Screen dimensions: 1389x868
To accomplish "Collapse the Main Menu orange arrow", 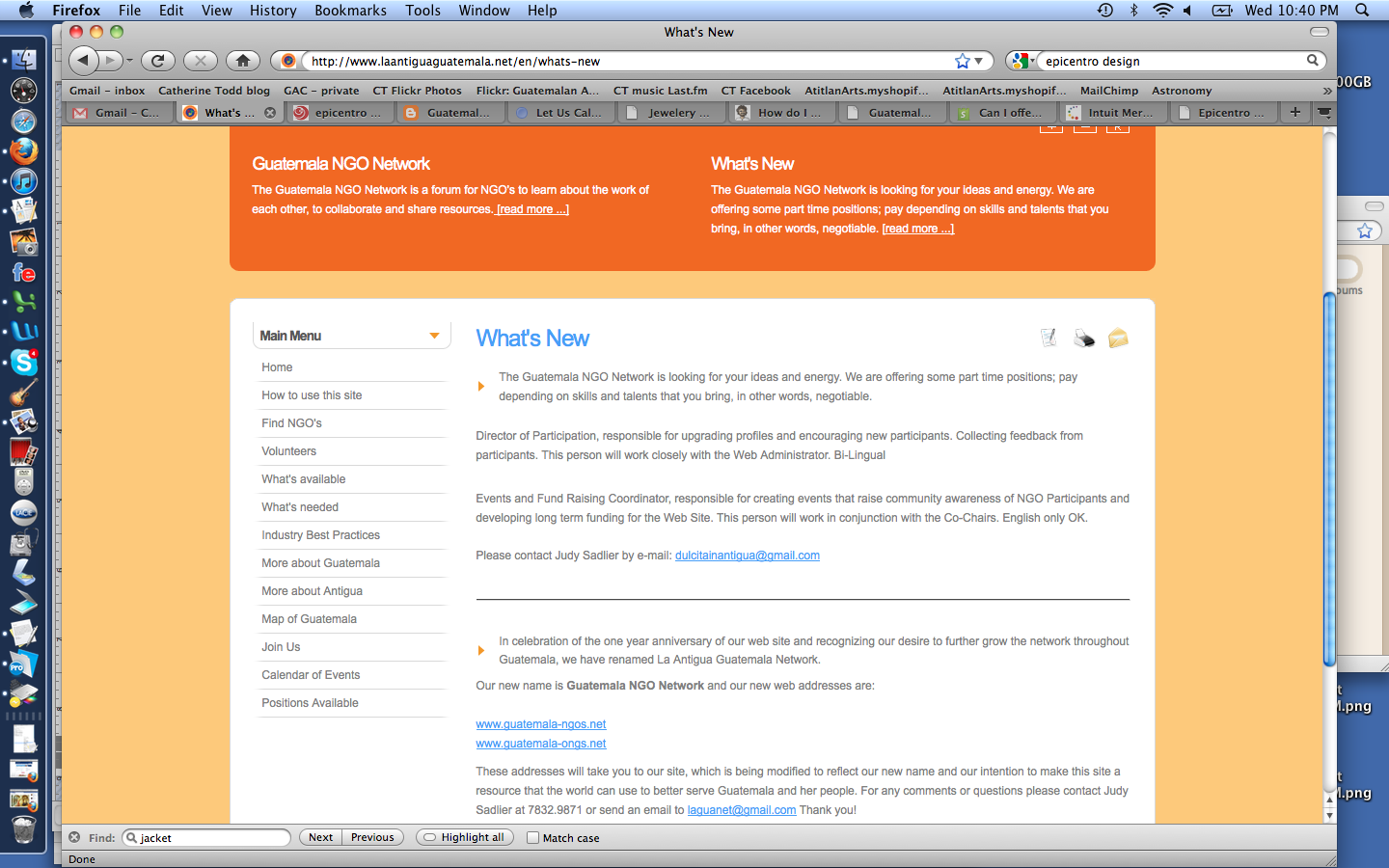I will click(434, 336).
